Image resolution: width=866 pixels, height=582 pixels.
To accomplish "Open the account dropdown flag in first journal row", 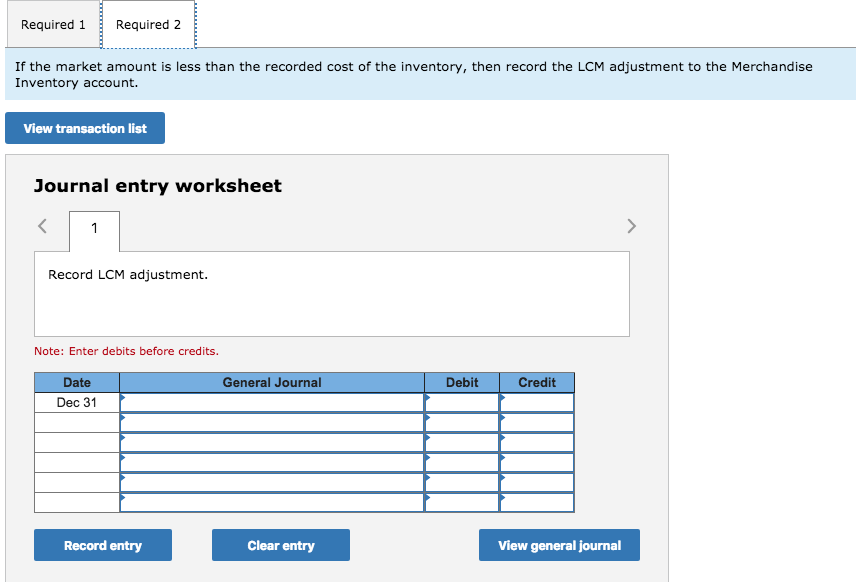I will tap(124, 398).
